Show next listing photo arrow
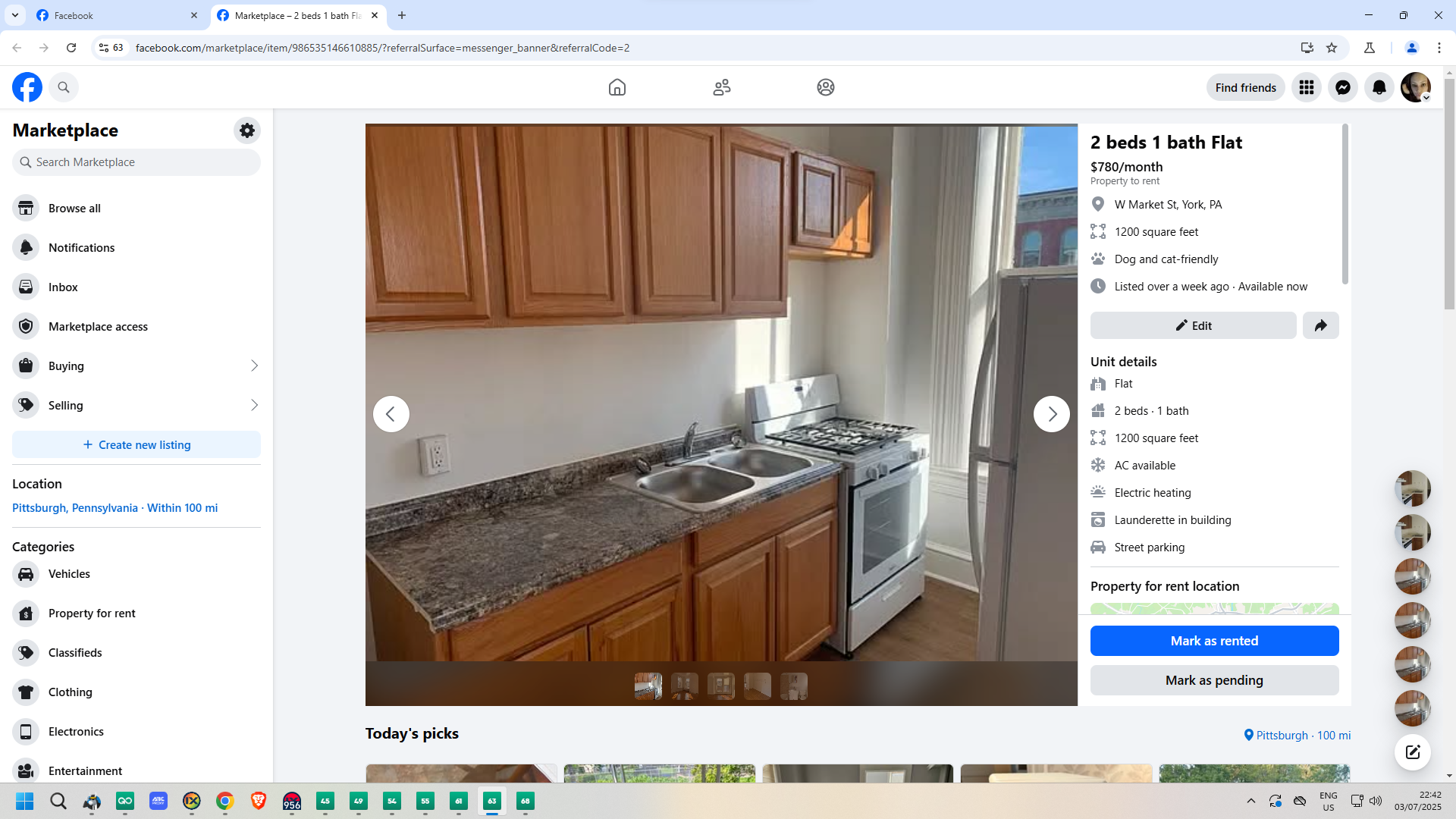 [x=1051, y=414]
